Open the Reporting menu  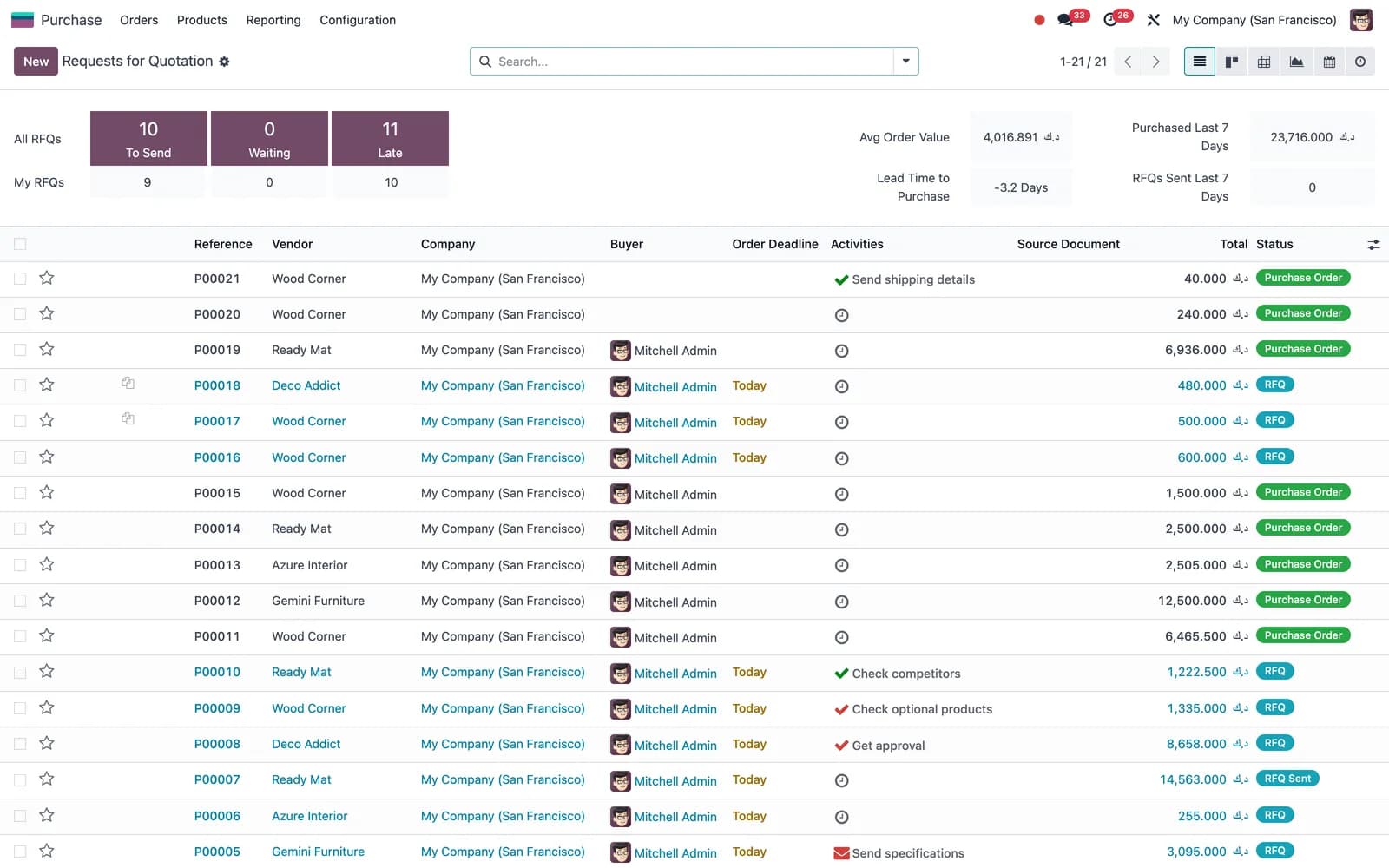pyautogui.click(x=273, y=20)
